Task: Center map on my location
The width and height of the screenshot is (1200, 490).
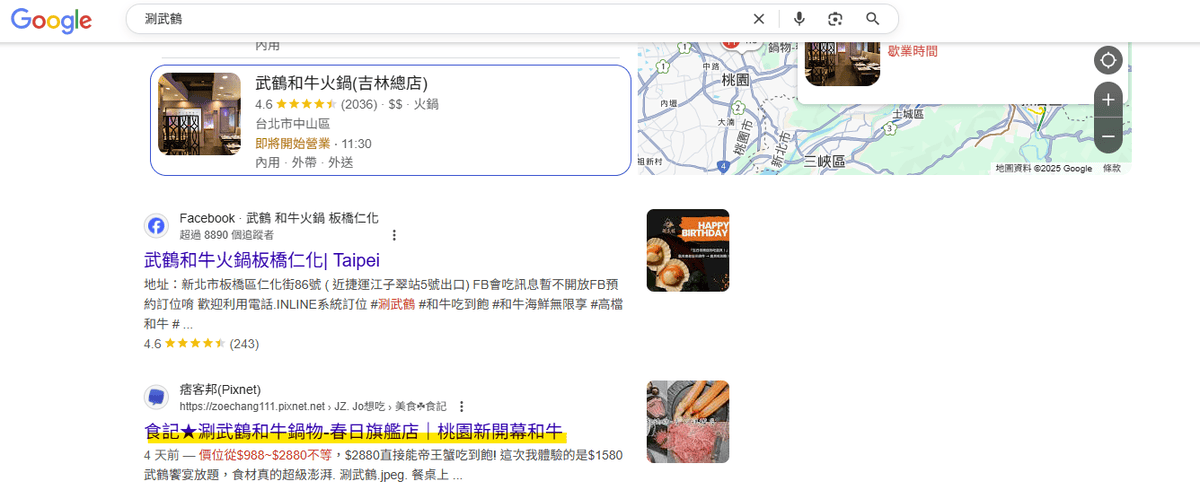Action: pyautogui.click(x=1108, y=60)
